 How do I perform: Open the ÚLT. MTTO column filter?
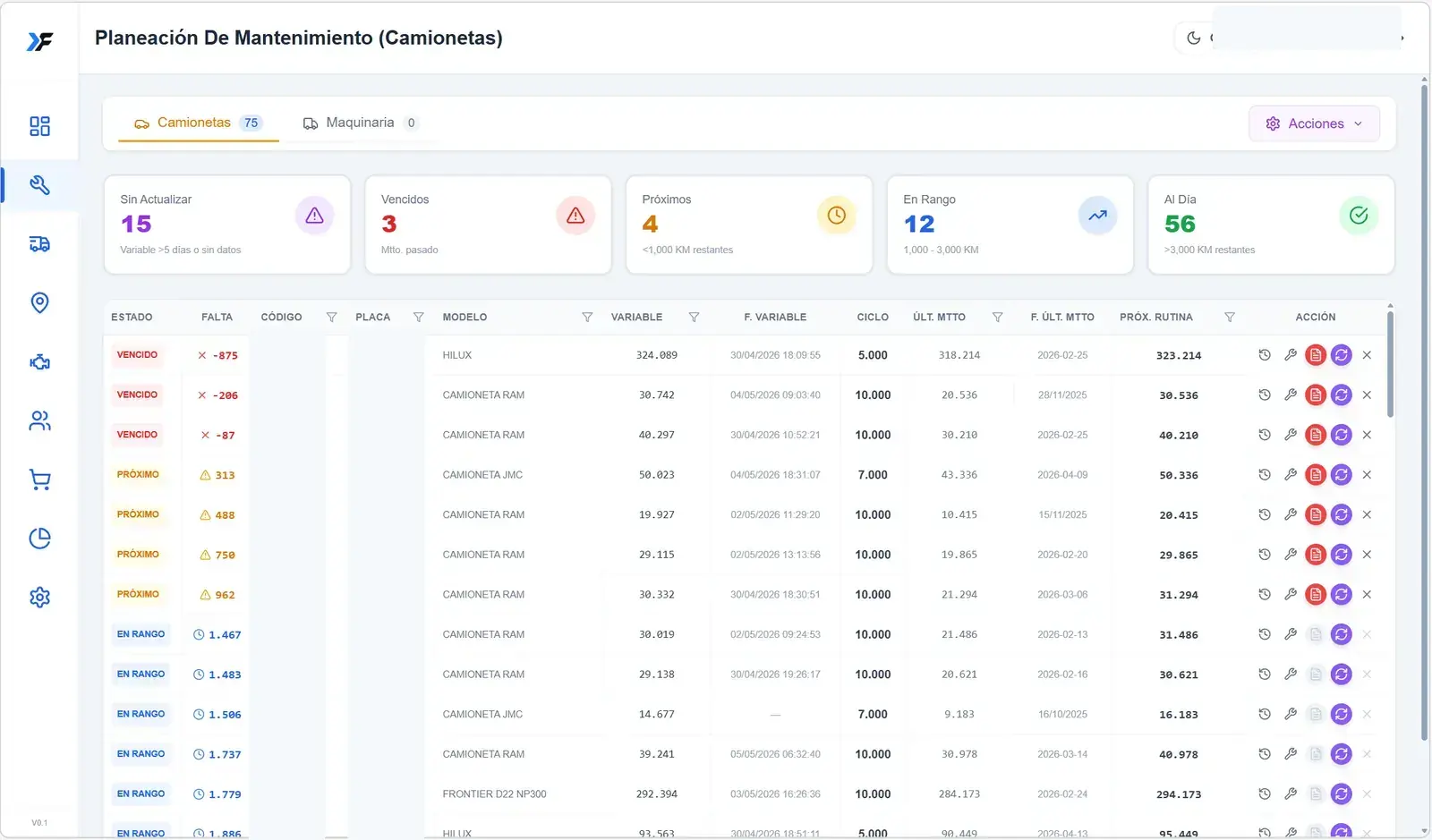point(997,318)
